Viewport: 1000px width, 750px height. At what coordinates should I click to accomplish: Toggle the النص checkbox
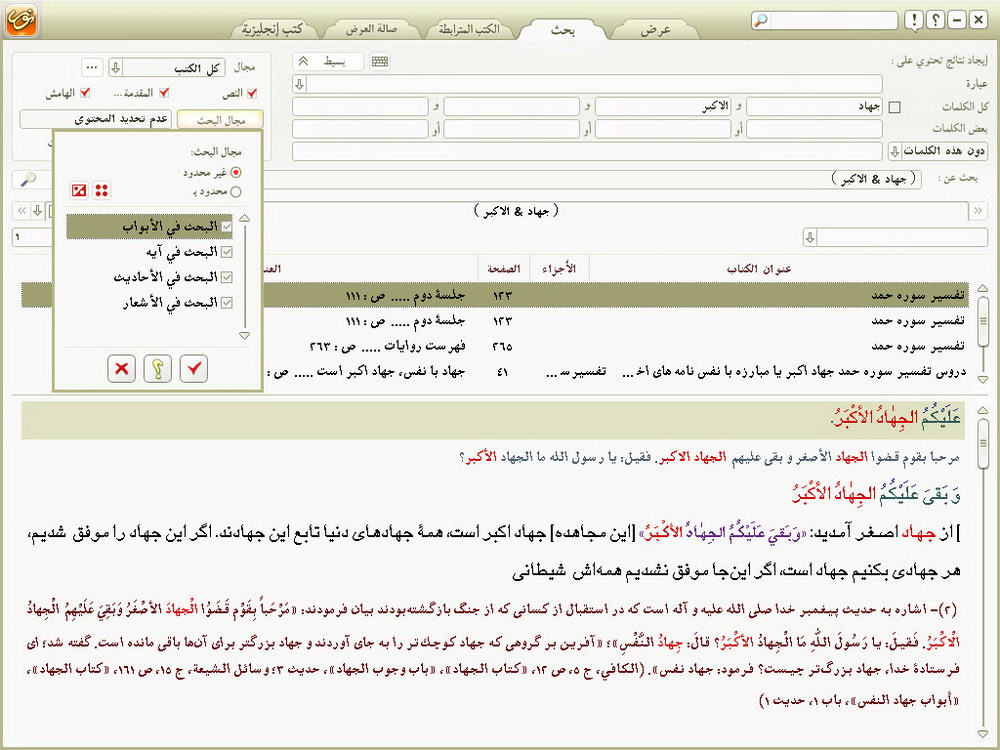click(252, 93)
